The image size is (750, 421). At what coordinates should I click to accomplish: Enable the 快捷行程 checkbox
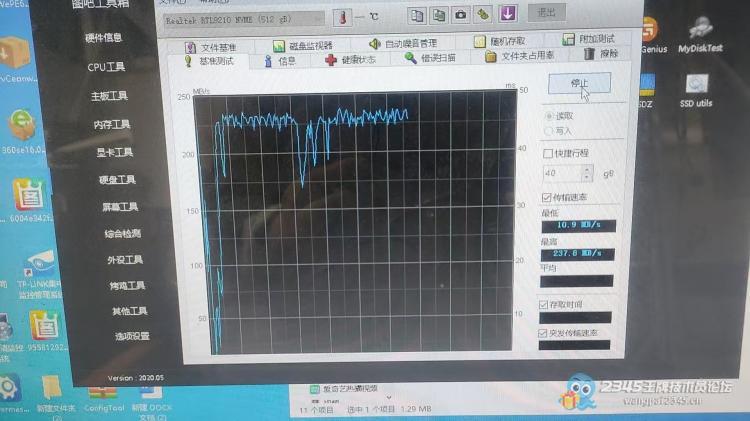tap(547, 153)
